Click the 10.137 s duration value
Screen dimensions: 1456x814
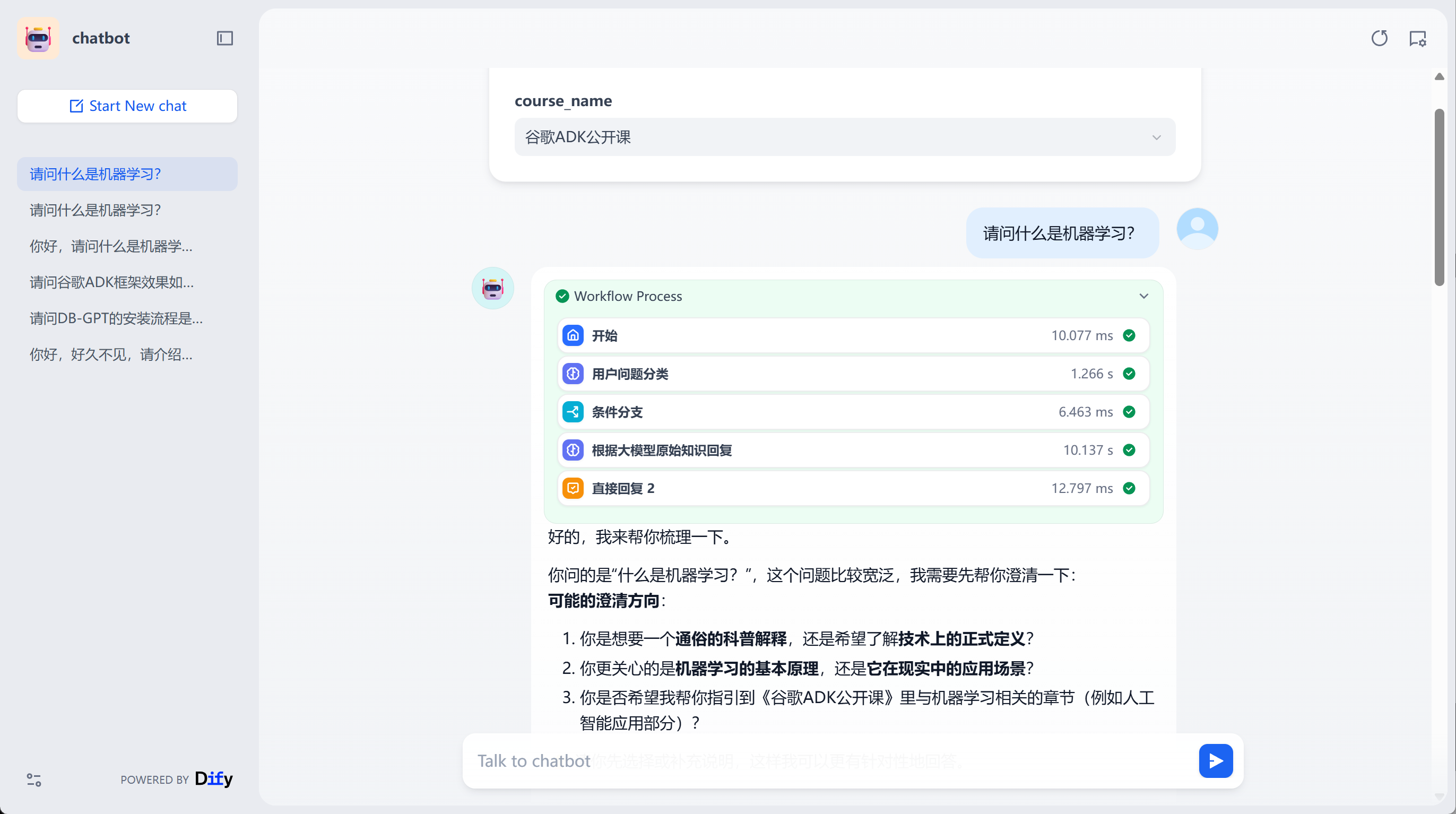coord(1088,450)
